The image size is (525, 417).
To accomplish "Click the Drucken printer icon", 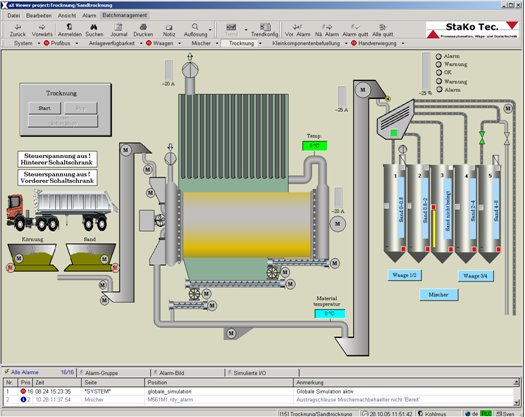I will click(143, 27).
